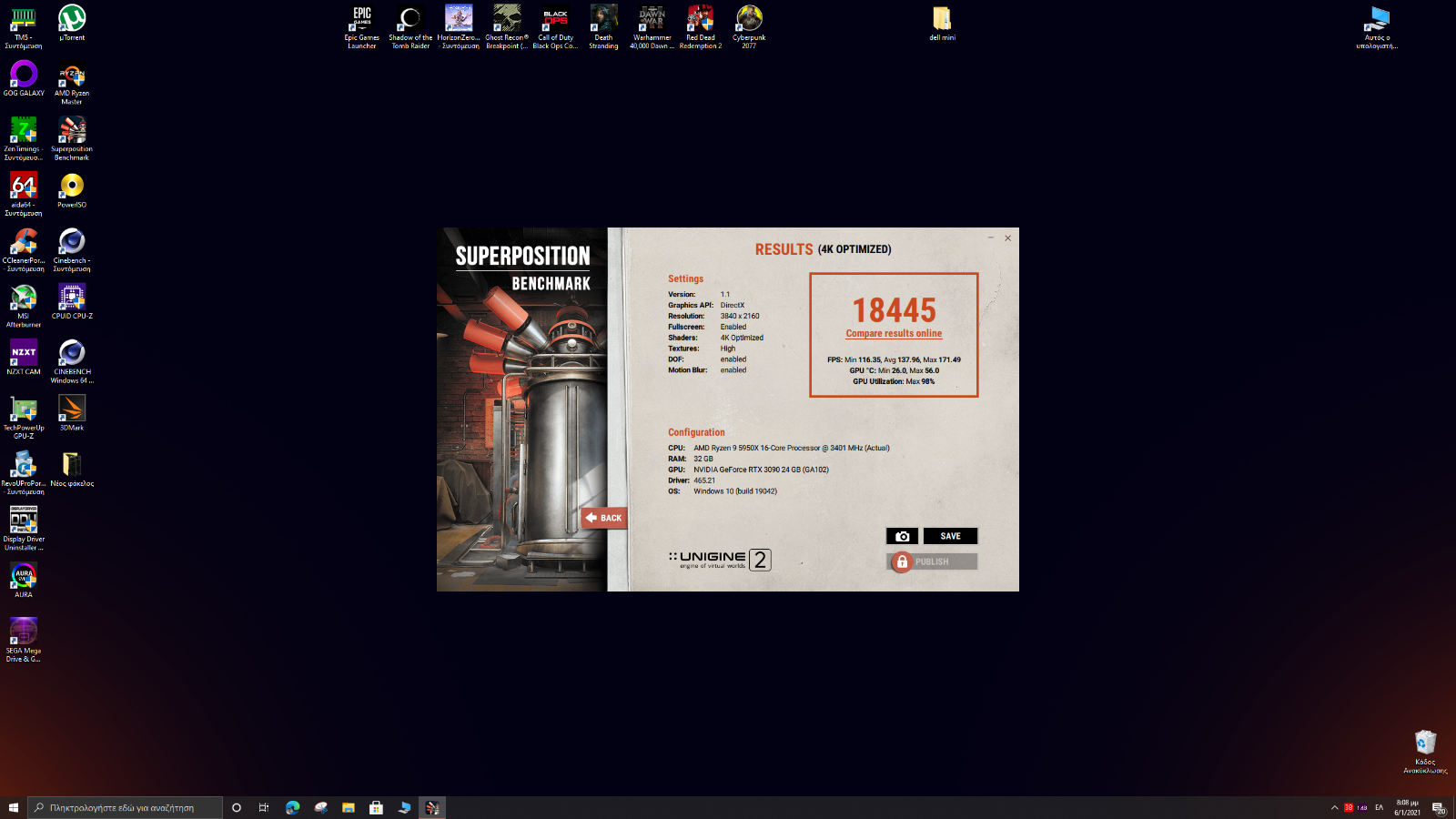Launch Display Driver Uninstaller icon
This screenshot has height=819, width=1456.
(24, 528)
